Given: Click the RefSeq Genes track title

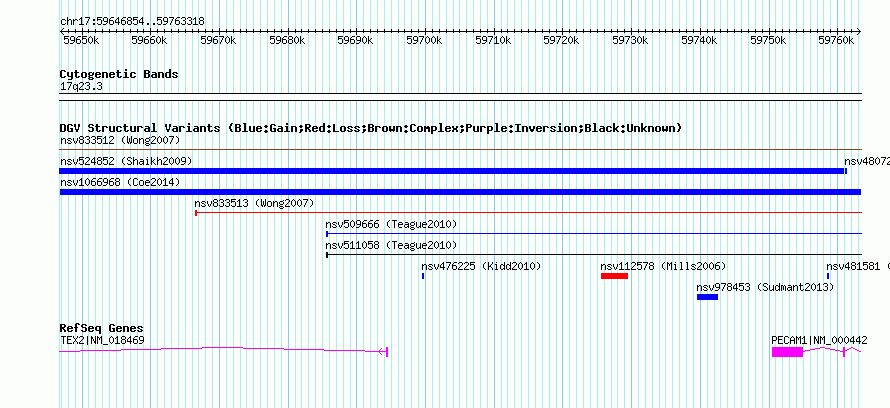Looking at the screenshot, I should point(102,328).
